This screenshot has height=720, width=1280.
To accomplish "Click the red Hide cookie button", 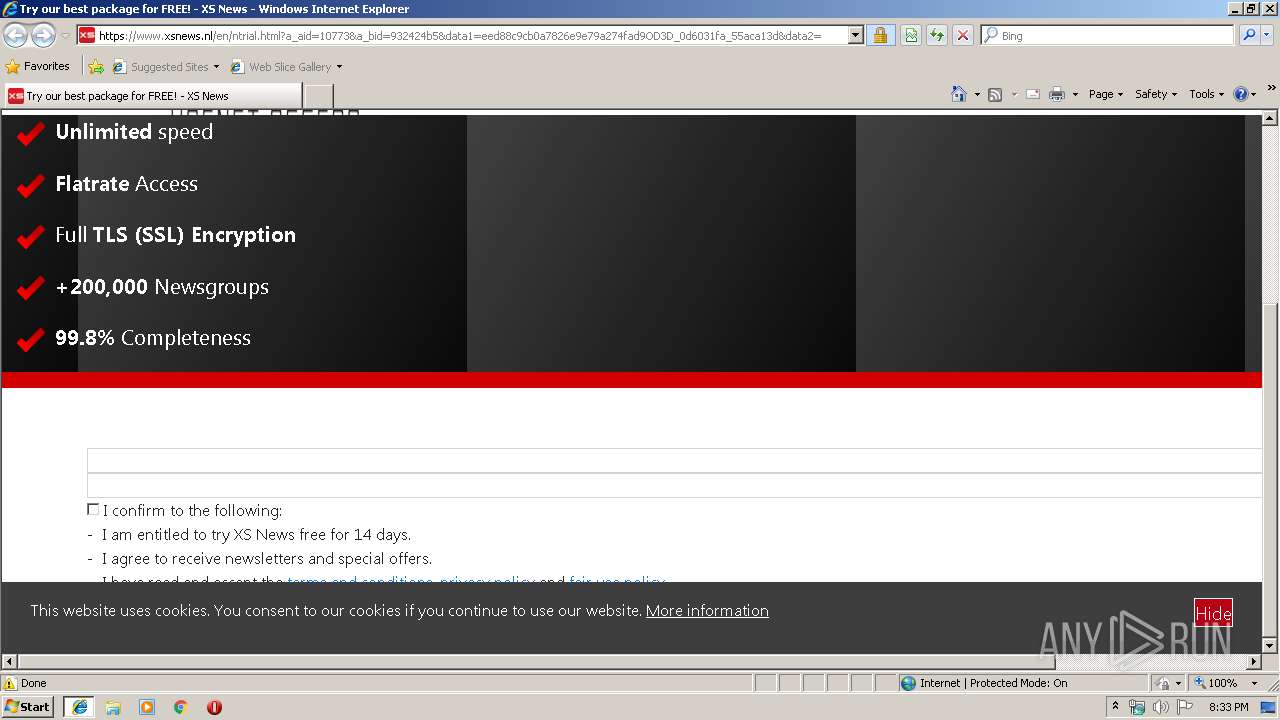I will coord(1213,613).
